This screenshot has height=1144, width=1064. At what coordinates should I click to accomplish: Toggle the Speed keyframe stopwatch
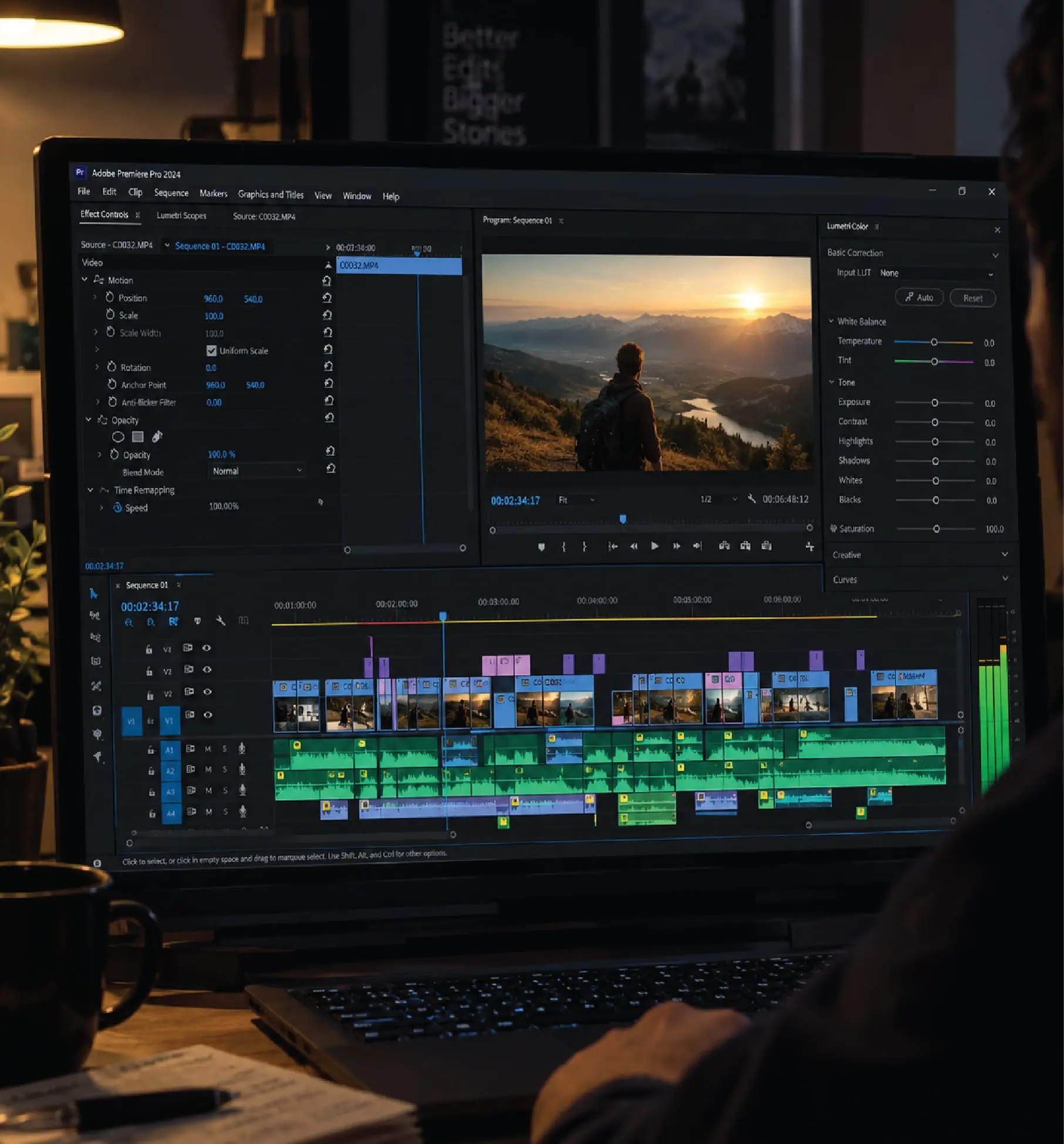pos(117,507)
